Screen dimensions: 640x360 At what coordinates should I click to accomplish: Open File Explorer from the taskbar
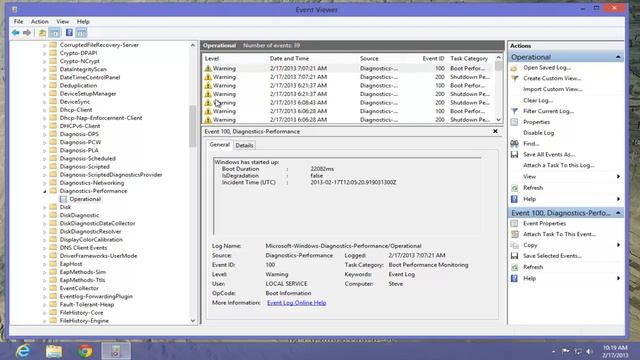click(54, 351)
